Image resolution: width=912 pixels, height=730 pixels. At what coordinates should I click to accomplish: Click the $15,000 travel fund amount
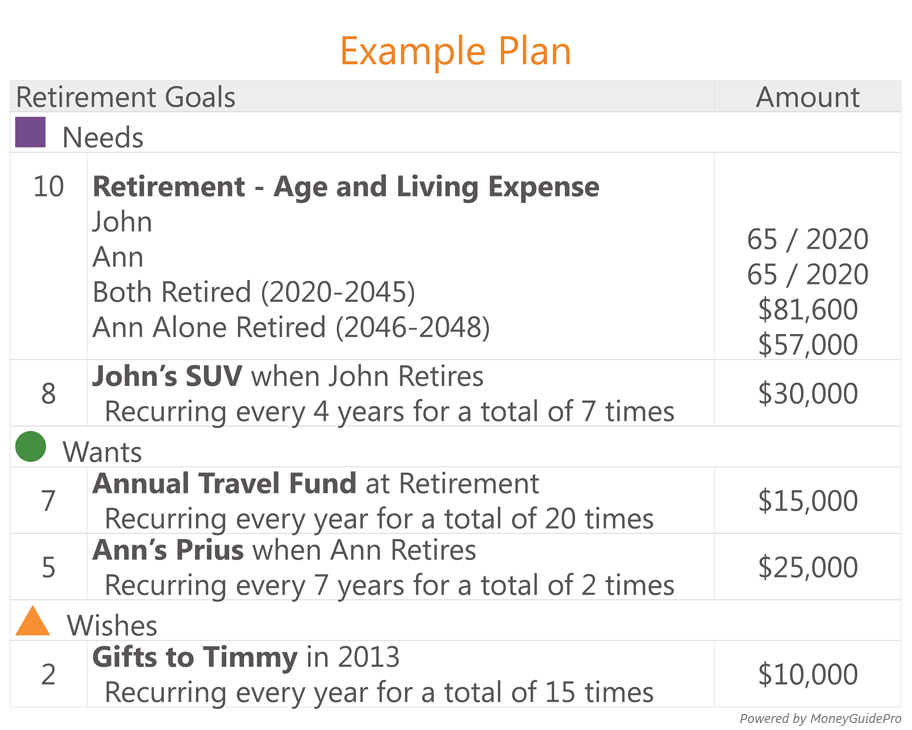pos(807,501)
